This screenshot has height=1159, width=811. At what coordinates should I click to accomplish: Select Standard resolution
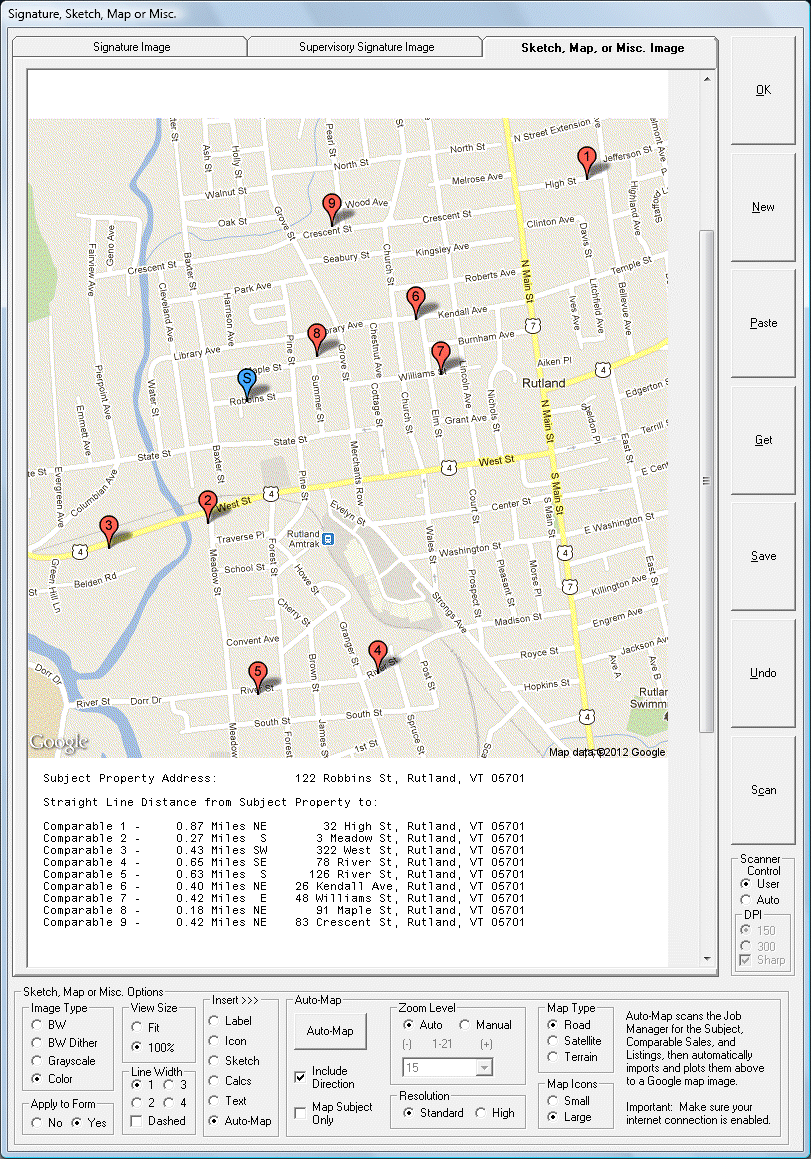[x=434, y=1113]
